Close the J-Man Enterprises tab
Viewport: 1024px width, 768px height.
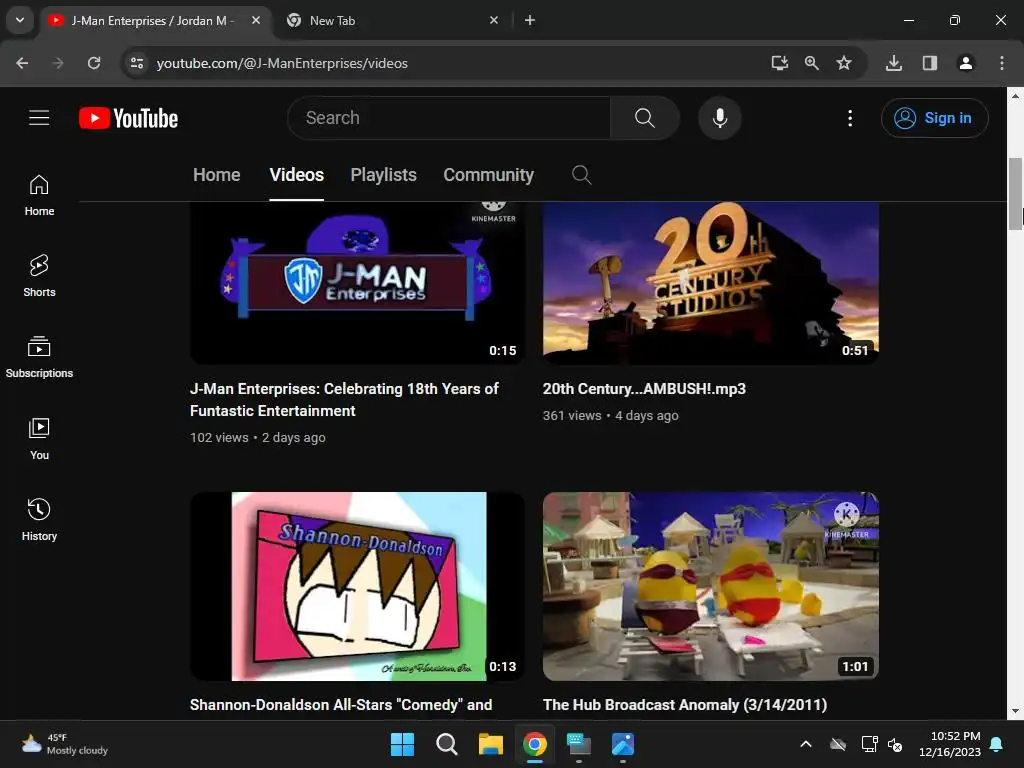(256, 20)
